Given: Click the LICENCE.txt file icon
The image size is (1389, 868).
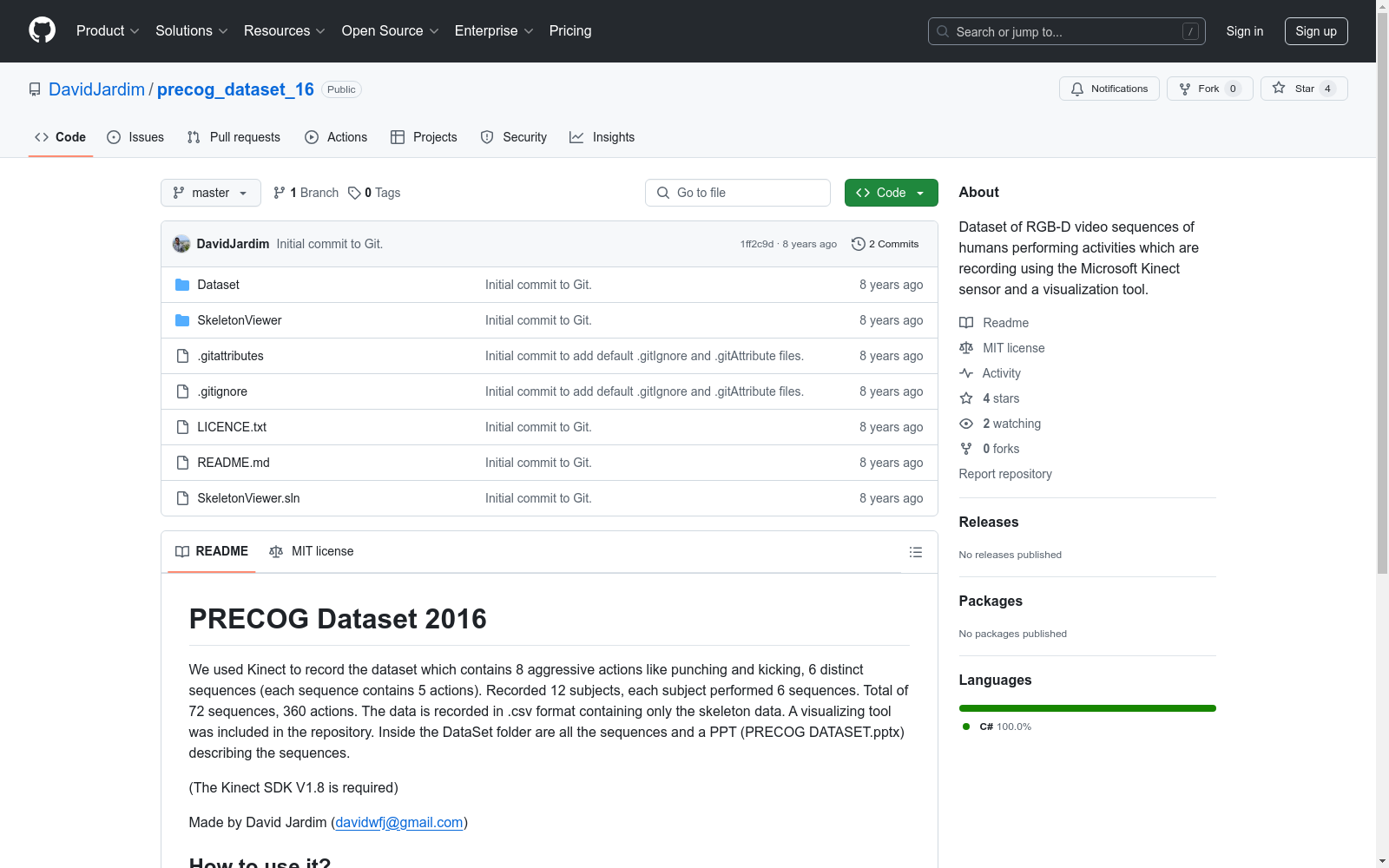Looking at the screenshot, I should click(x=182, y=427).
